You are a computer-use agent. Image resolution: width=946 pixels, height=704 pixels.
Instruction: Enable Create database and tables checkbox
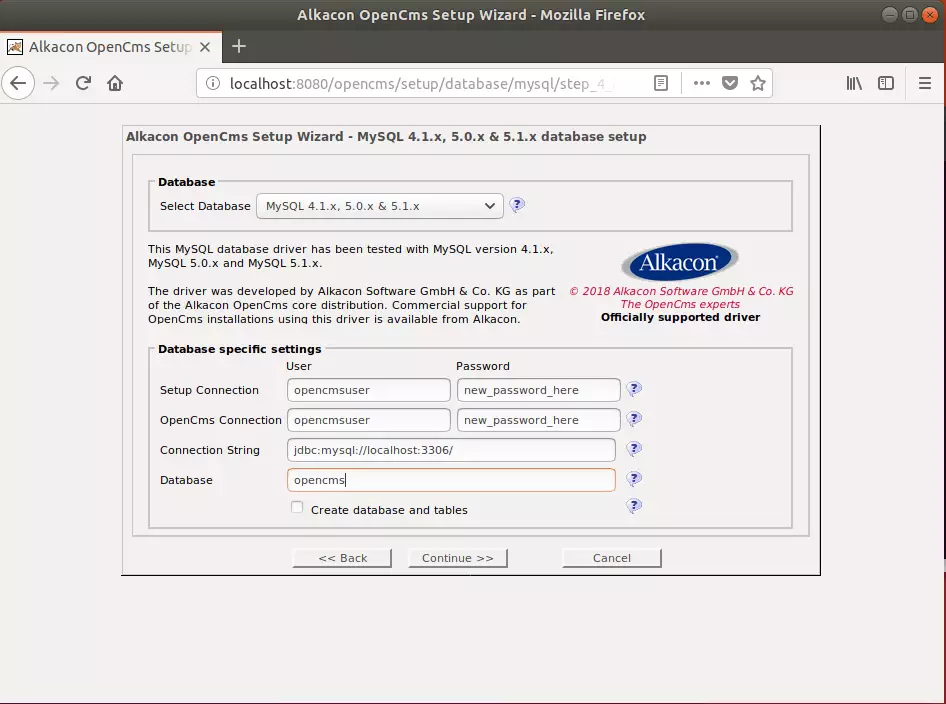[297, 507]
